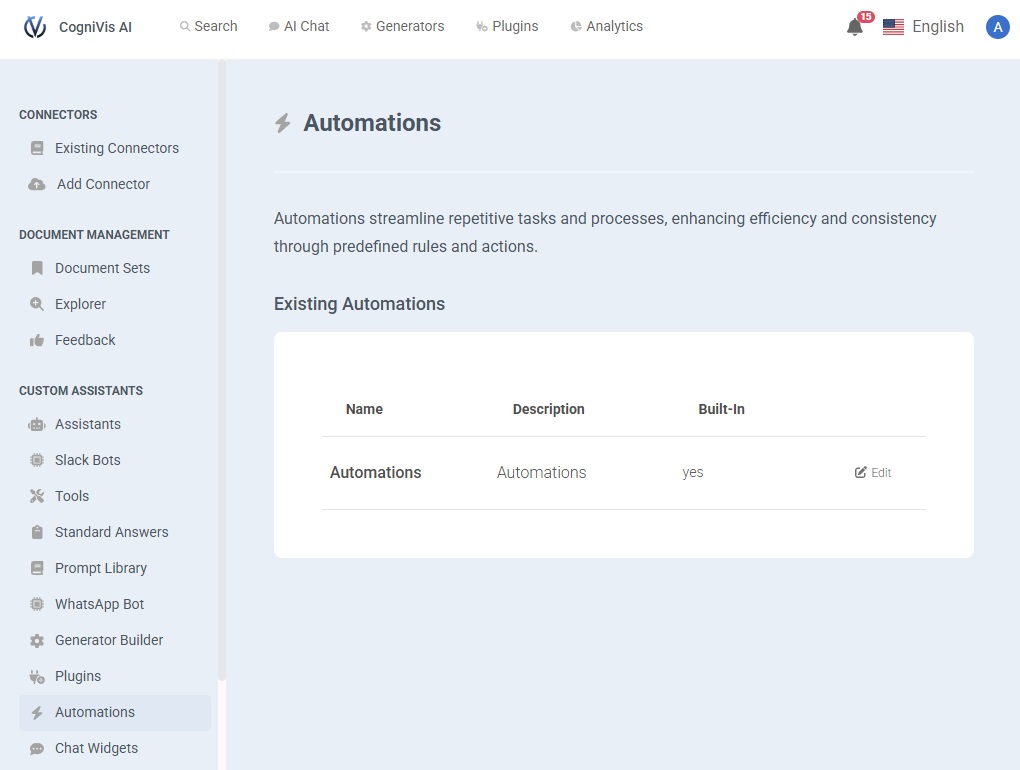
Task: Click the Standard Answers clipboard icon
Action: [37, 532]
